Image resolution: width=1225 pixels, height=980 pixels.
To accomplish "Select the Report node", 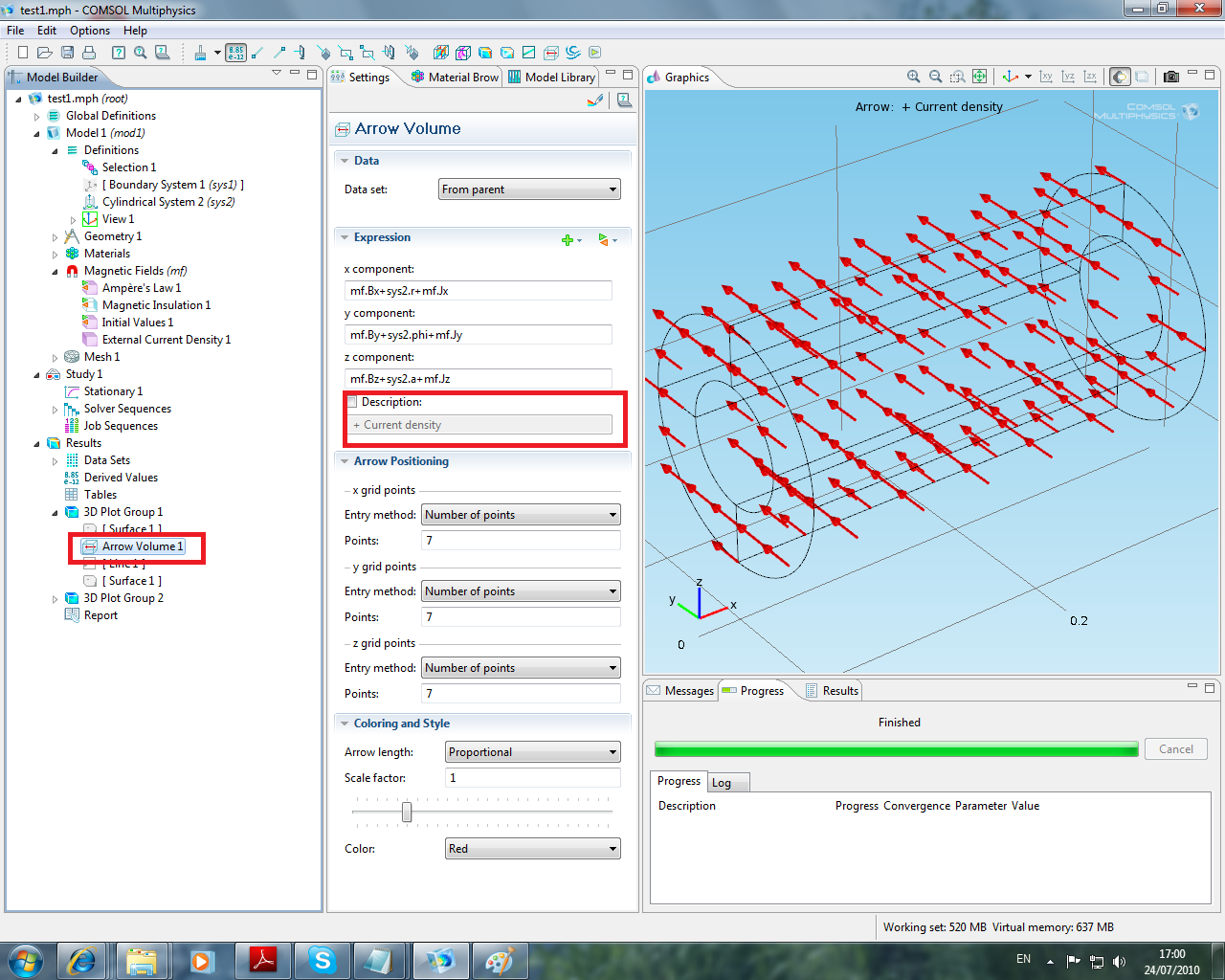I will tap(91, 615).
